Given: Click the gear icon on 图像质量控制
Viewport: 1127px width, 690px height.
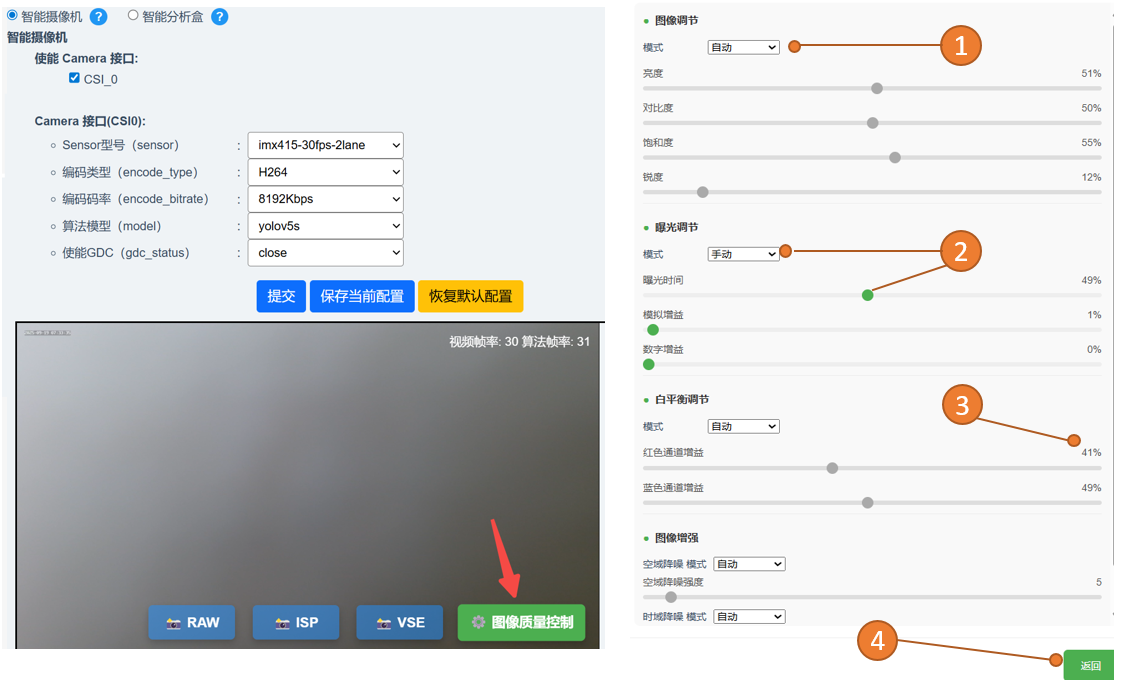Looking at the screenshot, I should coord(478,622).
